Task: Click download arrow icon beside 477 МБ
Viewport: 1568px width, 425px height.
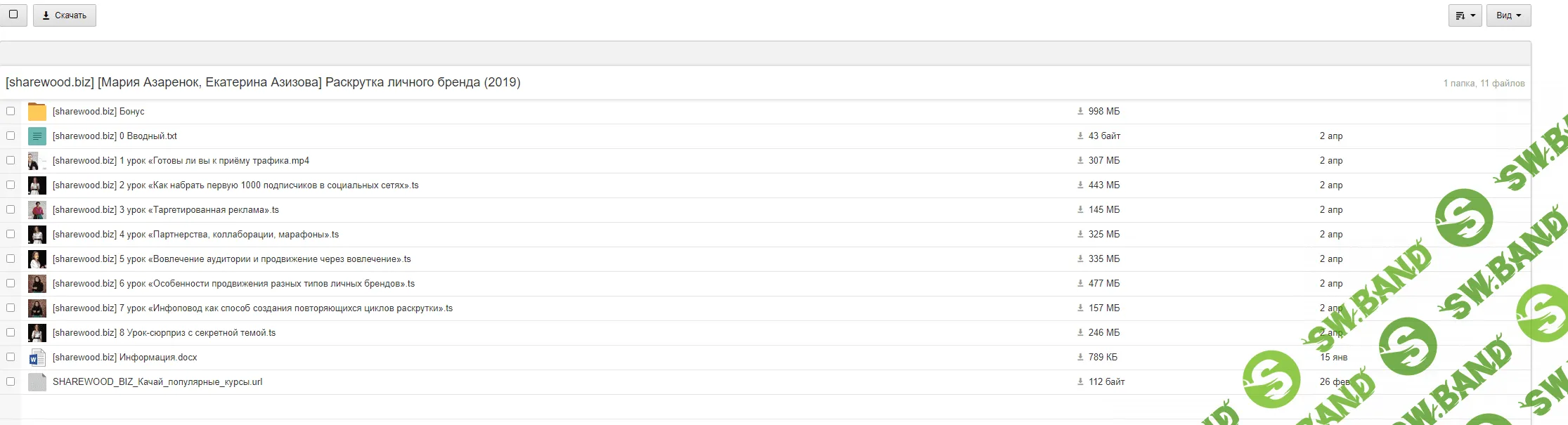Action: tap(1080, 284)
